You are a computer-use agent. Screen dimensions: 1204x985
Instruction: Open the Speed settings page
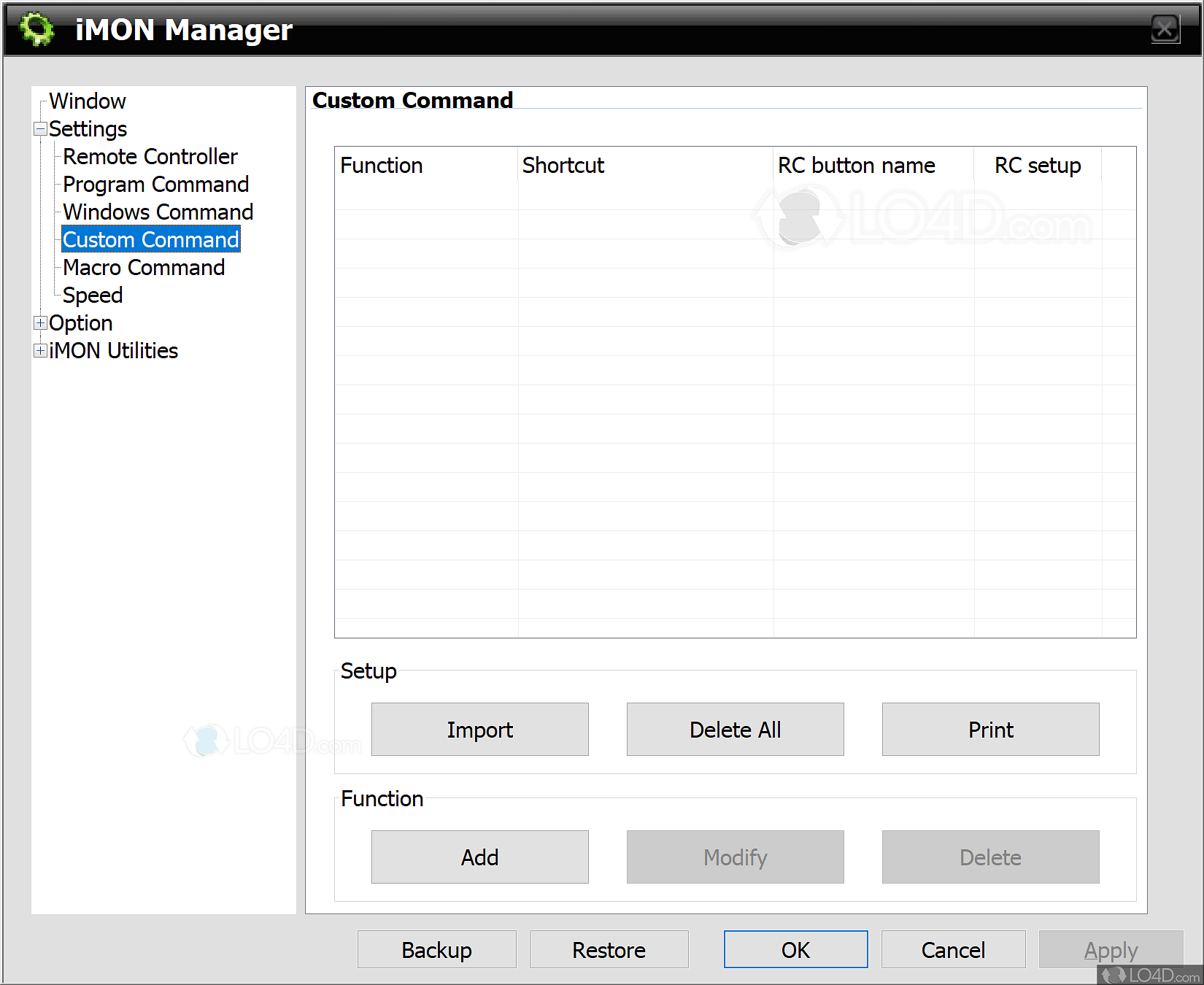pyautogui.click(x=92, y=295)
